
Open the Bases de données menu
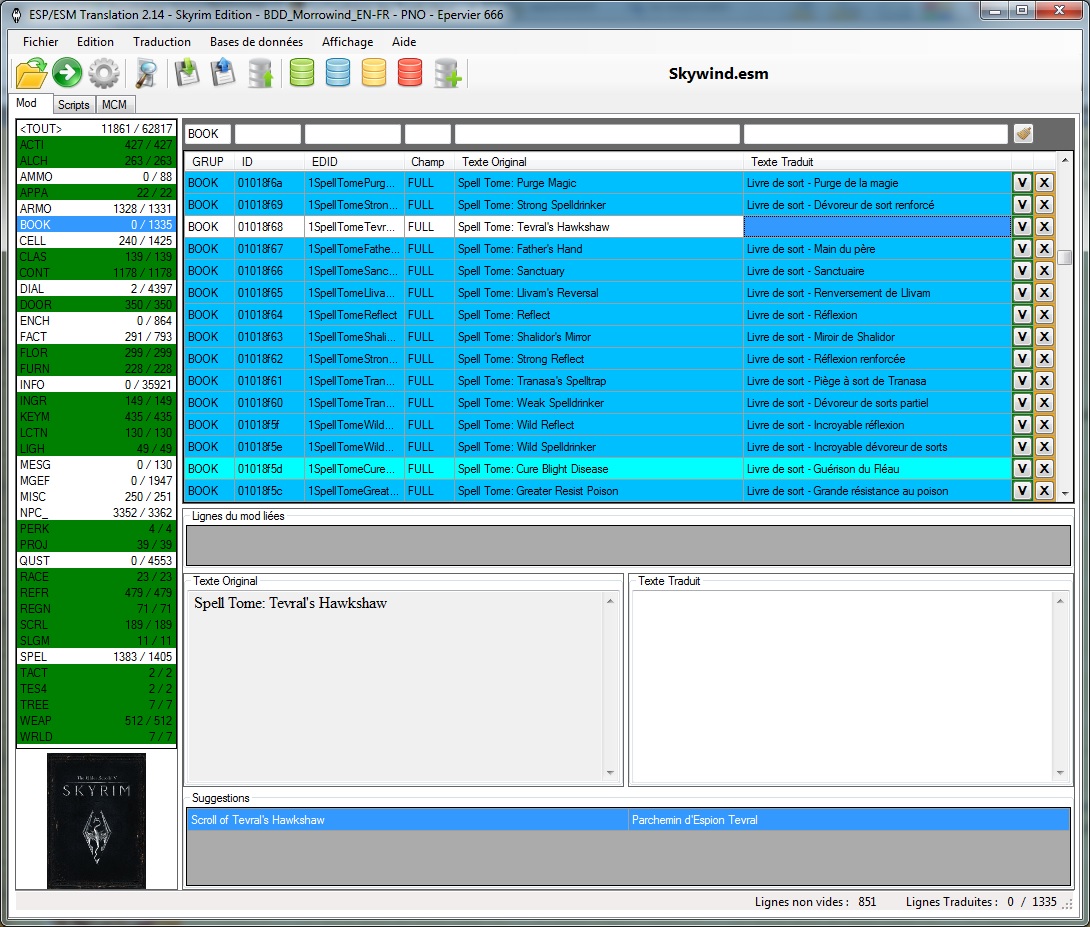pyautogui.click(x=257, y=42)
